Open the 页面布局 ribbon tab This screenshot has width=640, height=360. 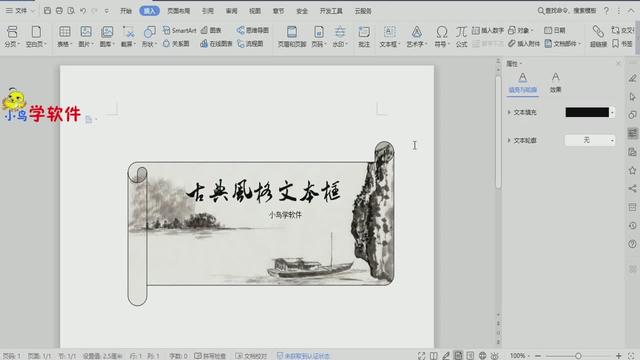(179, 11)
